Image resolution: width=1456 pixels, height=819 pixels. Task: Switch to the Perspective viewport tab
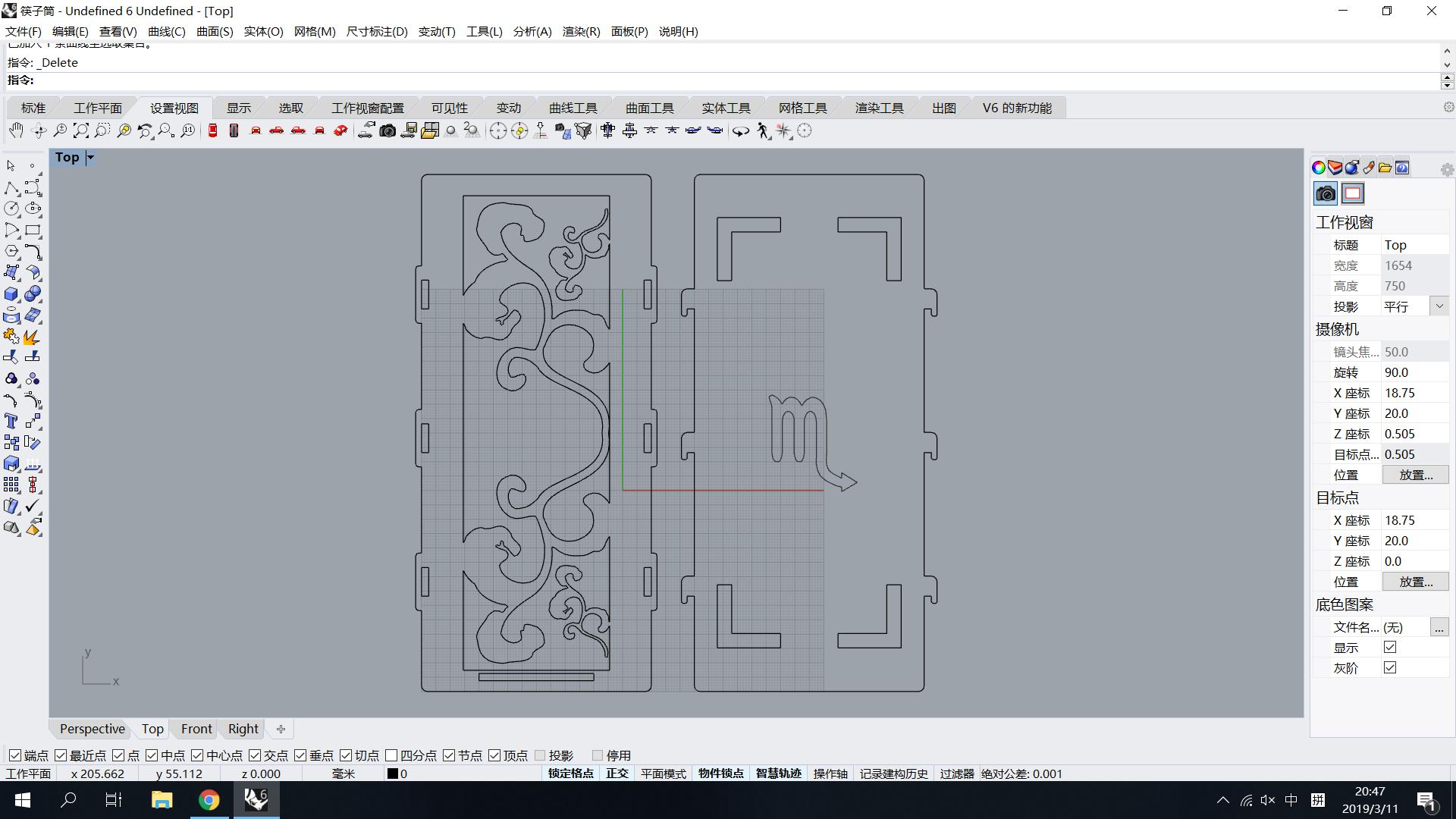point(92,729)
